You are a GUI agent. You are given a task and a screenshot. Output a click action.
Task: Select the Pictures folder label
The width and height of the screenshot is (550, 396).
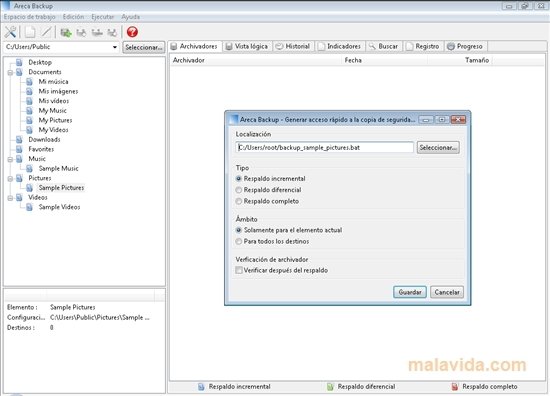[x=40, y=178]
